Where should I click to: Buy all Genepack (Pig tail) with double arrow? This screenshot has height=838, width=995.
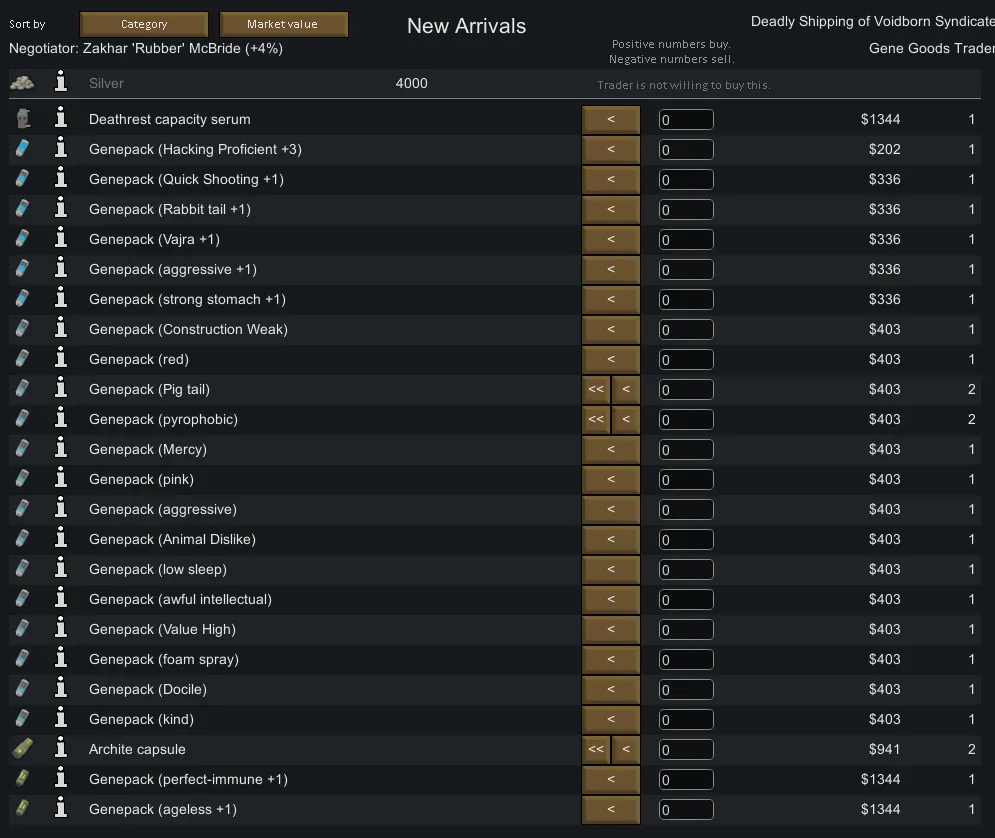pyautogui.click(x=596, y=389)
